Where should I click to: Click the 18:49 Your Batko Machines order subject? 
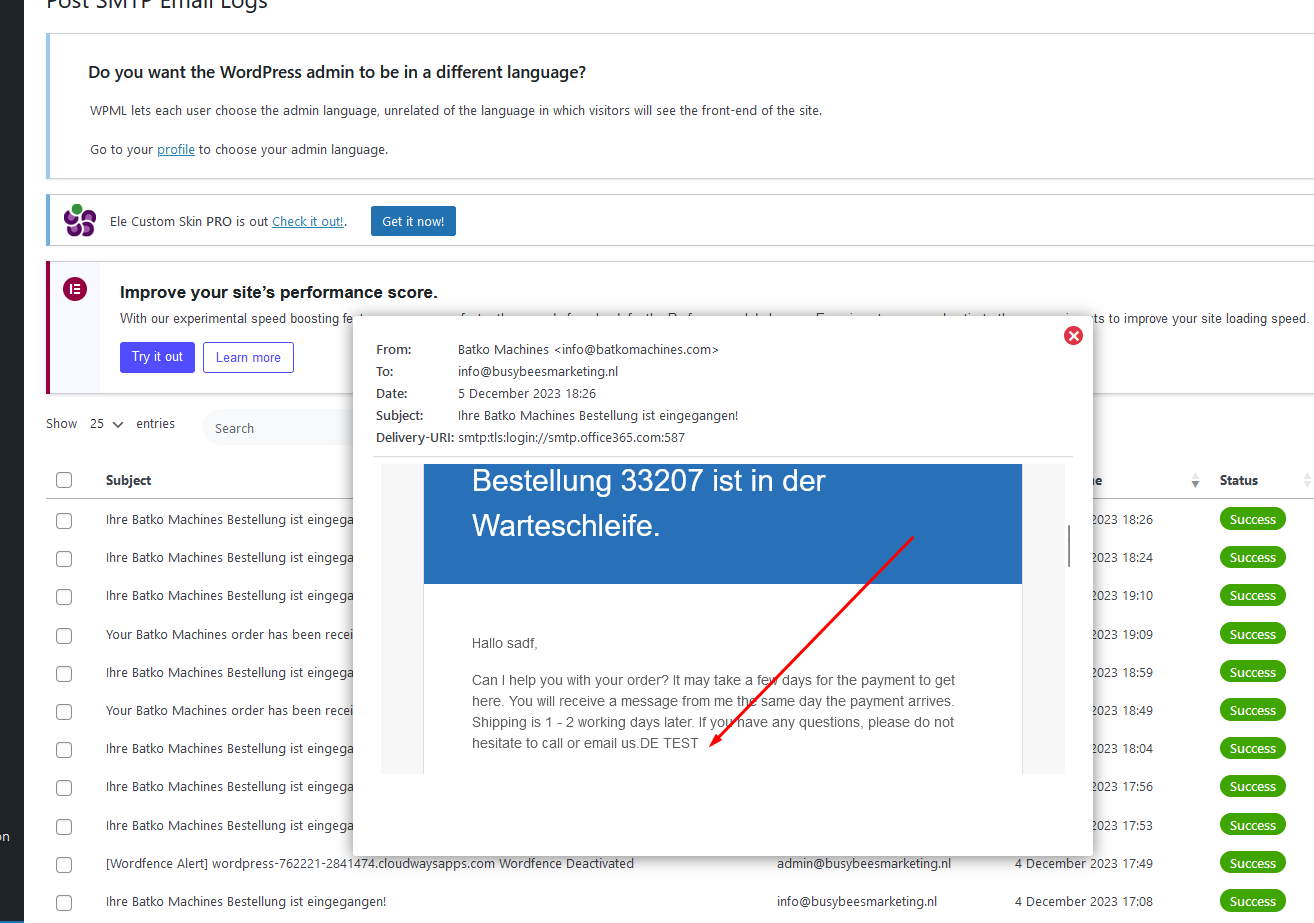pos(229,710)
